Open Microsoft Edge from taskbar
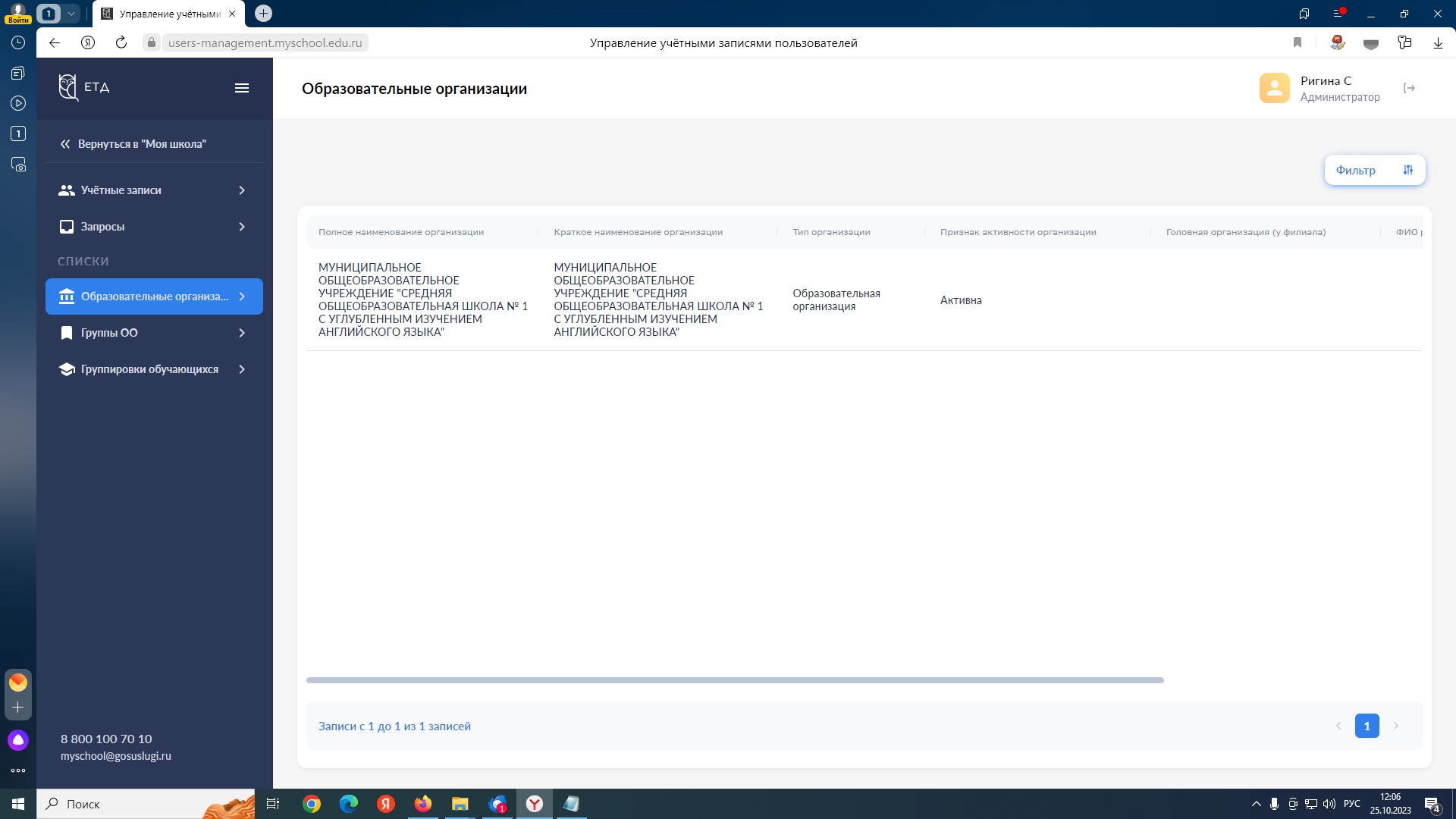 349,804
